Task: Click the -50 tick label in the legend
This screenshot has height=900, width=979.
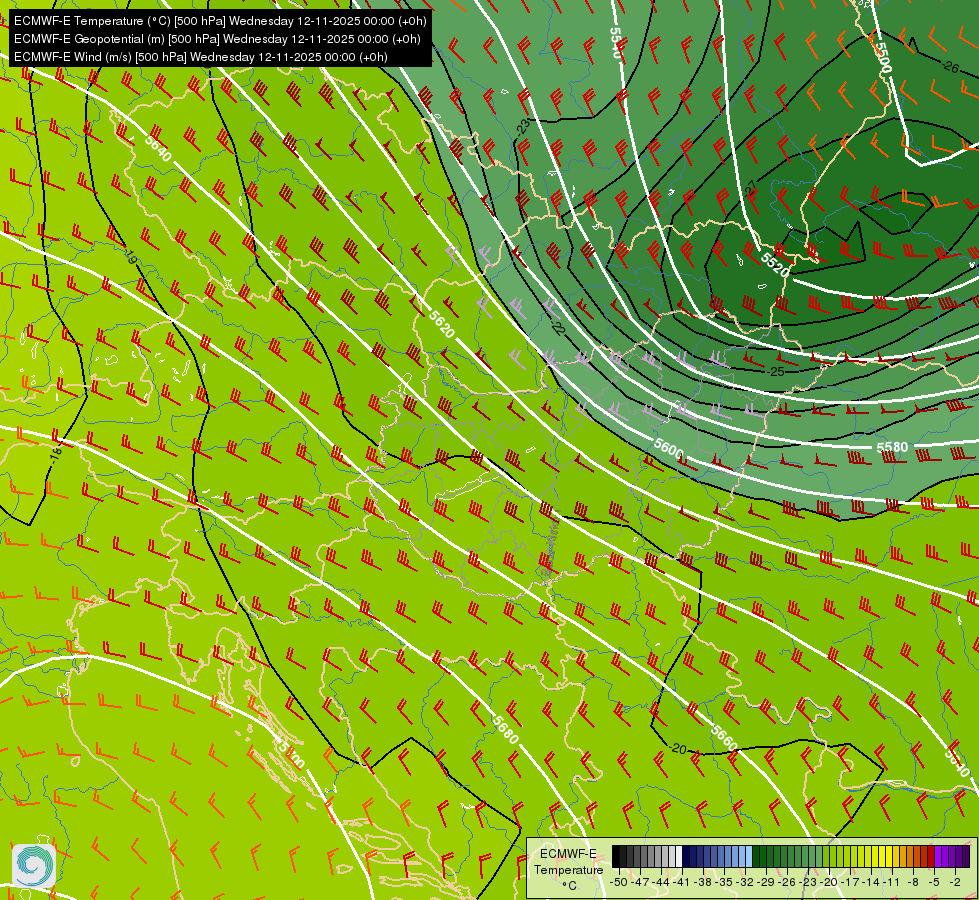Action: tap(619, 882)
